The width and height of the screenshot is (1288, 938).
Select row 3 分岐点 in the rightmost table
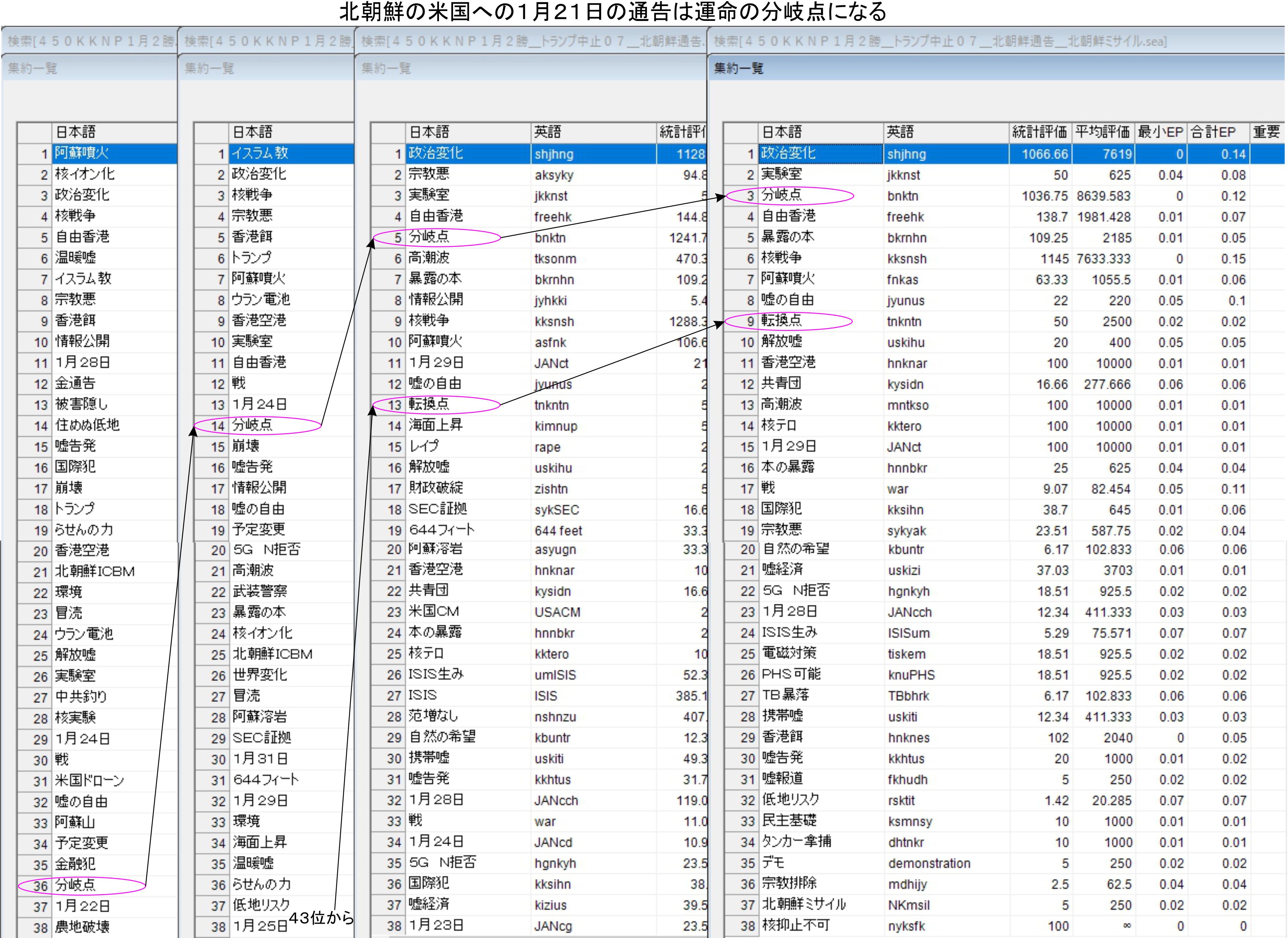pos(781,195)
